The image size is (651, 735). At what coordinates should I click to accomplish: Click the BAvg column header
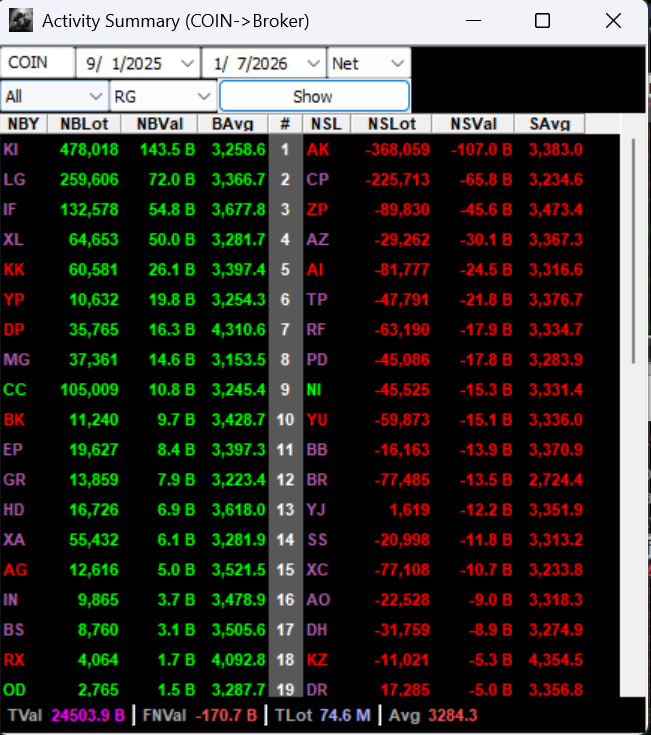pyautogui.click(x=232, y=124)
